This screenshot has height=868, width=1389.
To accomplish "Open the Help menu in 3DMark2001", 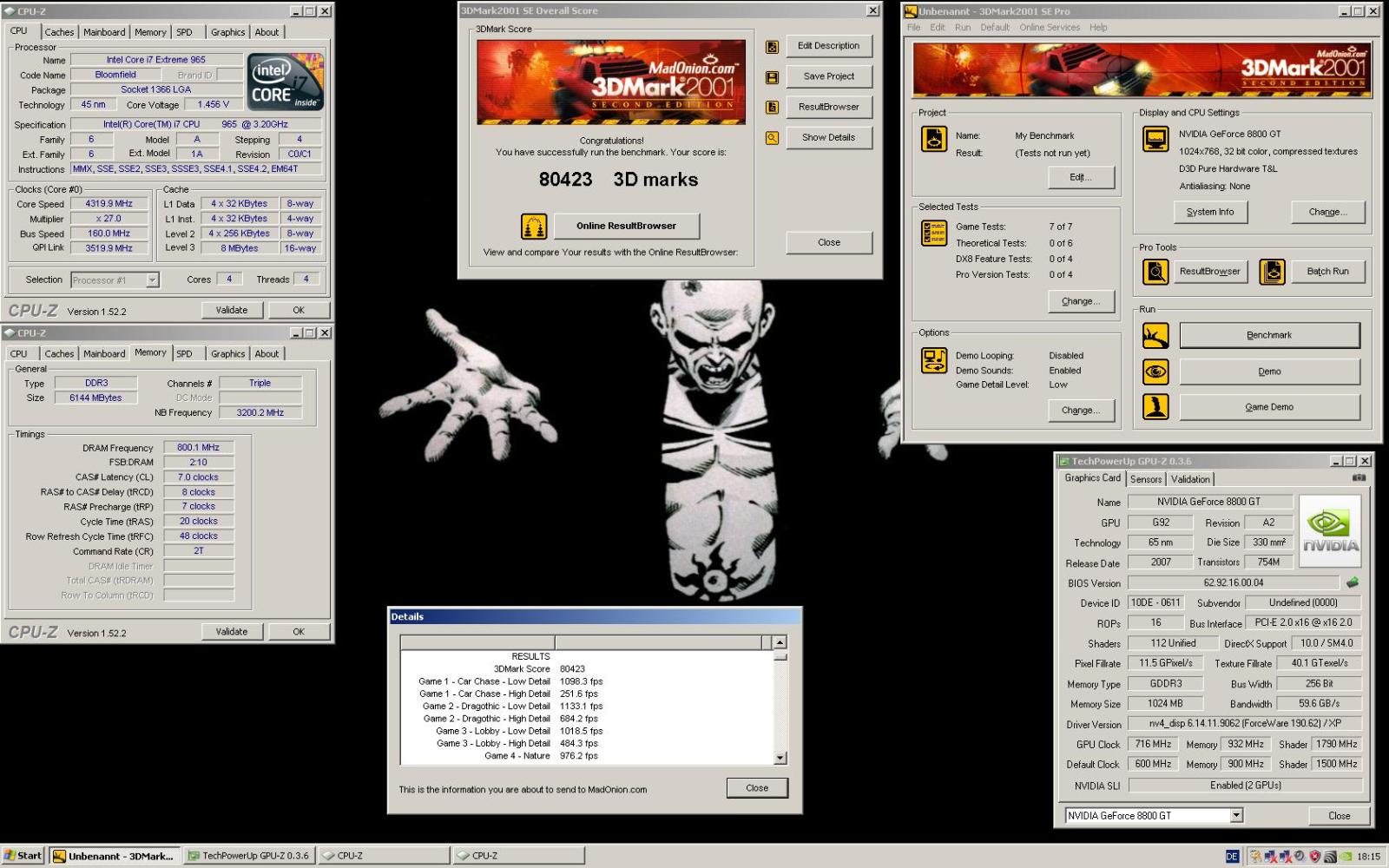I will (x=1098, y=28).
